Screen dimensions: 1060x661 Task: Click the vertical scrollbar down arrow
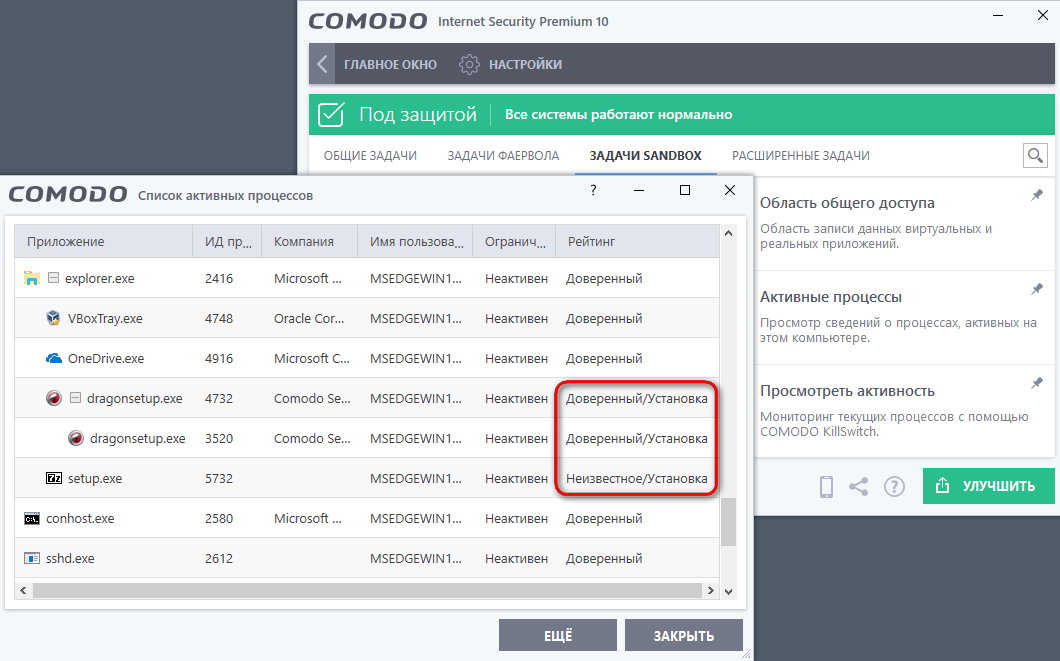728,591
